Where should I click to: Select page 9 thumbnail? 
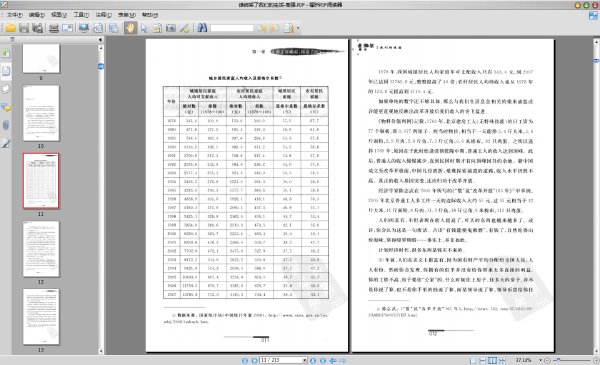coord(41,58)
